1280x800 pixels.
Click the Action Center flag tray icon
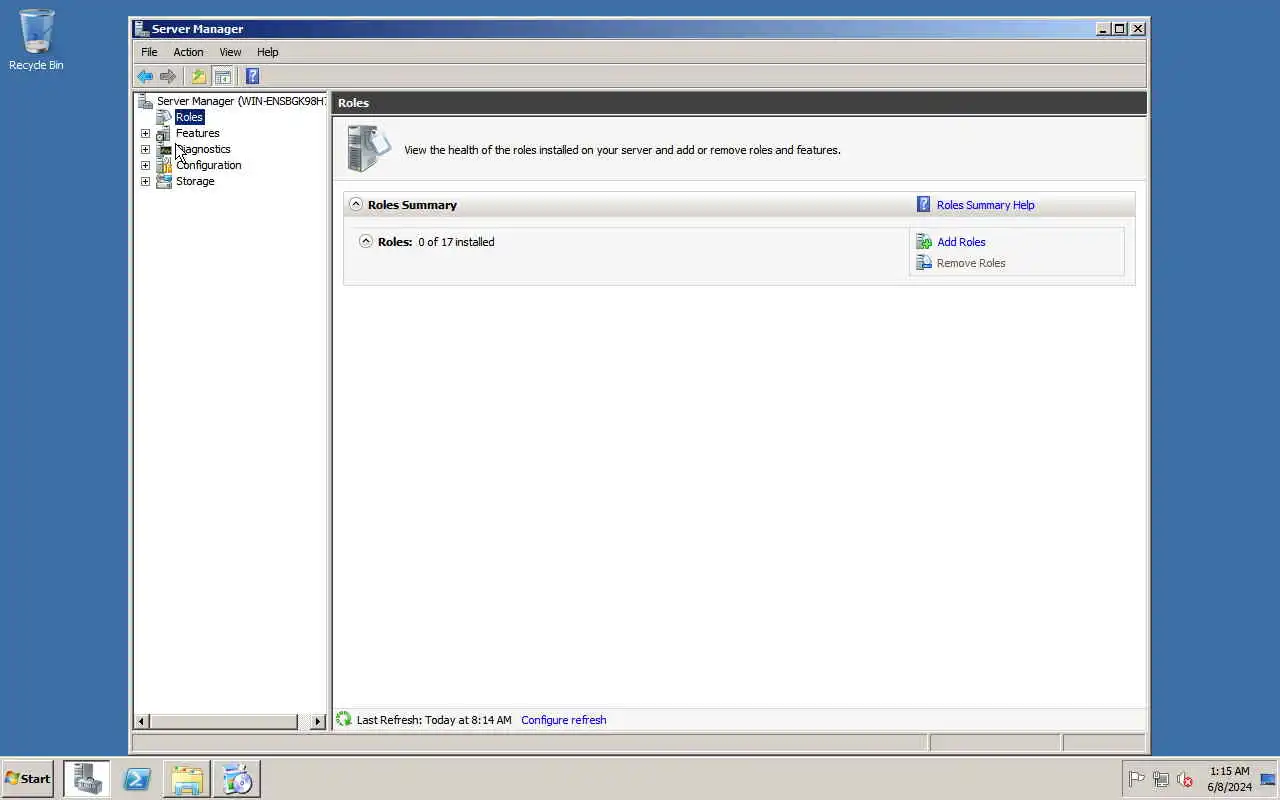tap(1137, 779)
